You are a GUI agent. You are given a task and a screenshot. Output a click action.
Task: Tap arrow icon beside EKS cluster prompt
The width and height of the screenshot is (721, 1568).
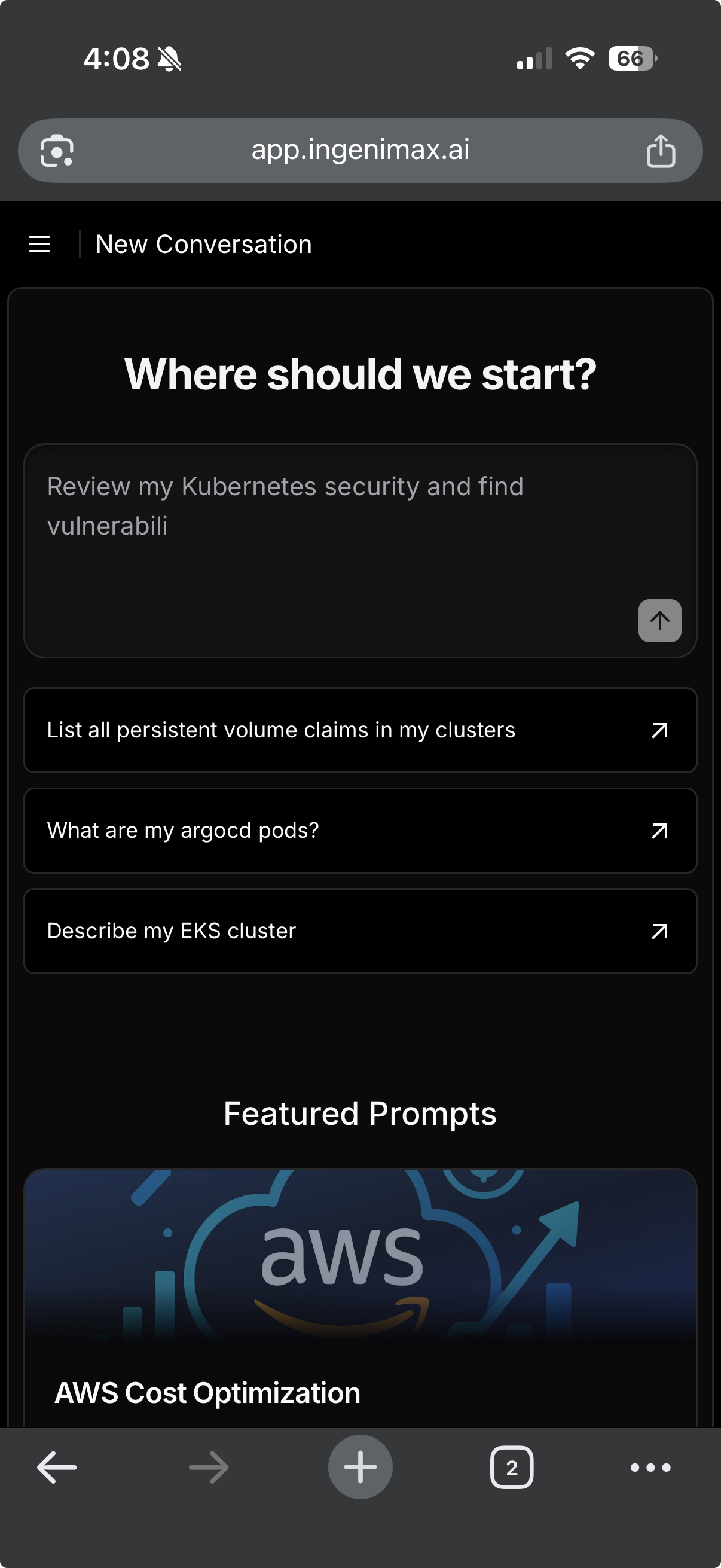coord(659,931)
